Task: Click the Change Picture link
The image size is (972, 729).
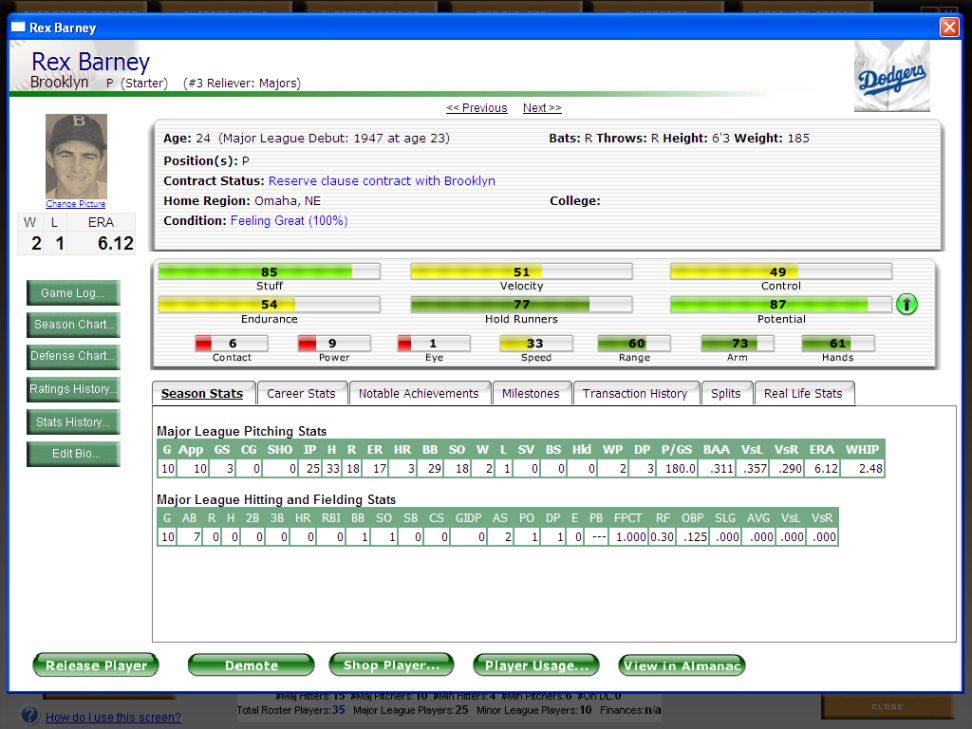Action: (x=76, y=204)
